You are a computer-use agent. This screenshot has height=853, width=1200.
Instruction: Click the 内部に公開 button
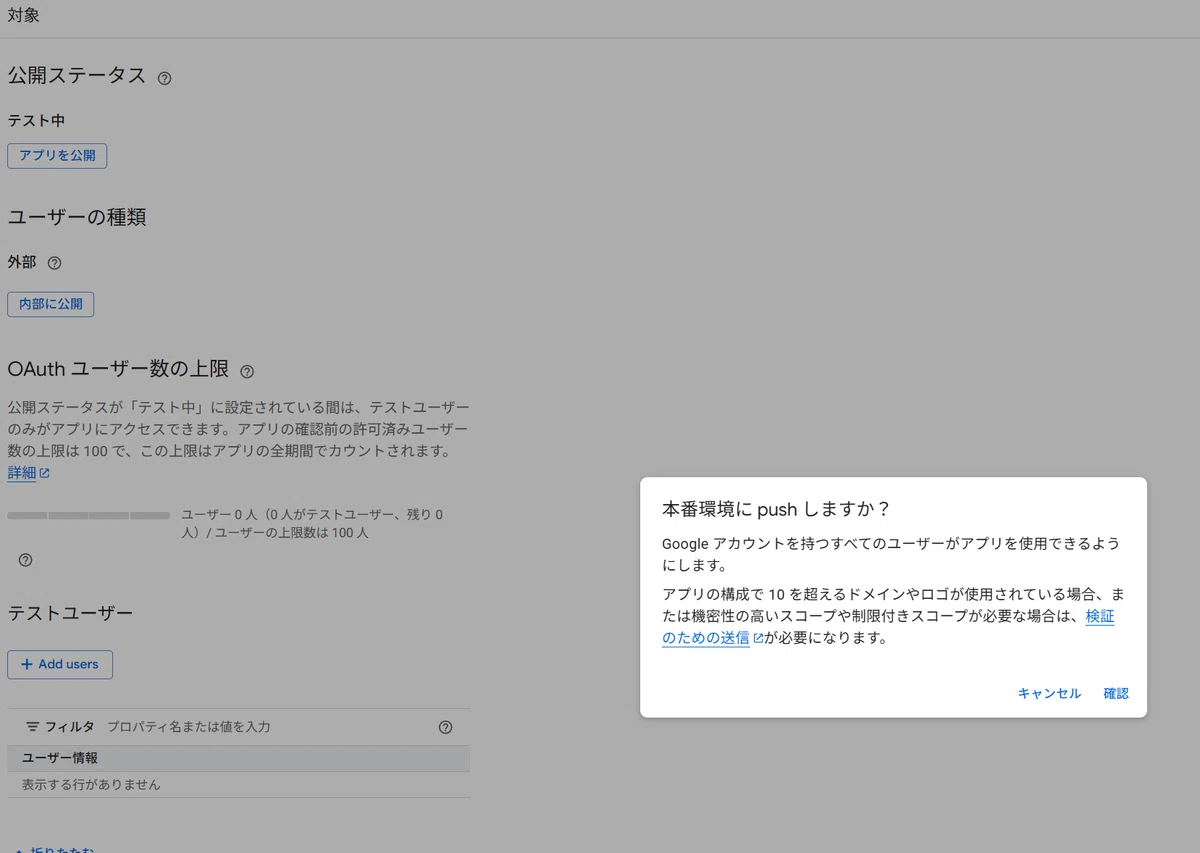(50, 304)
